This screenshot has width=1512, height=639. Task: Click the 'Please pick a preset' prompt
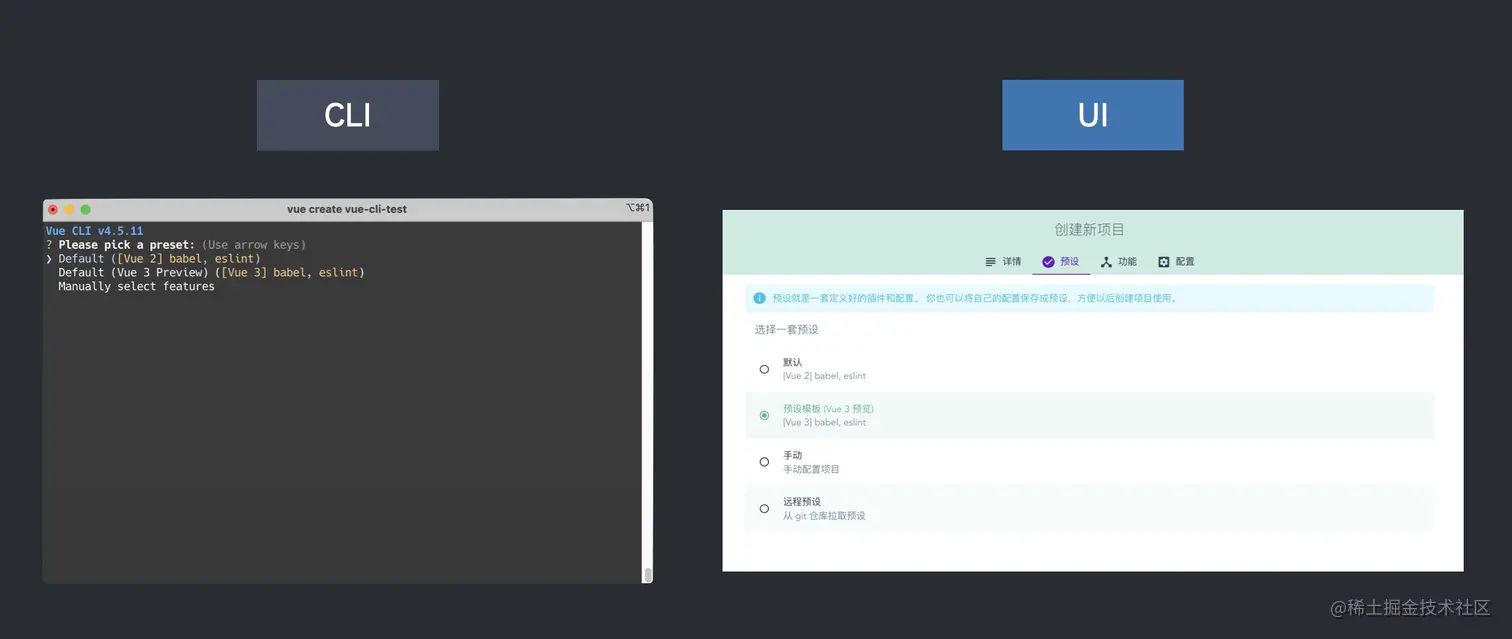(x=126, y=245)
